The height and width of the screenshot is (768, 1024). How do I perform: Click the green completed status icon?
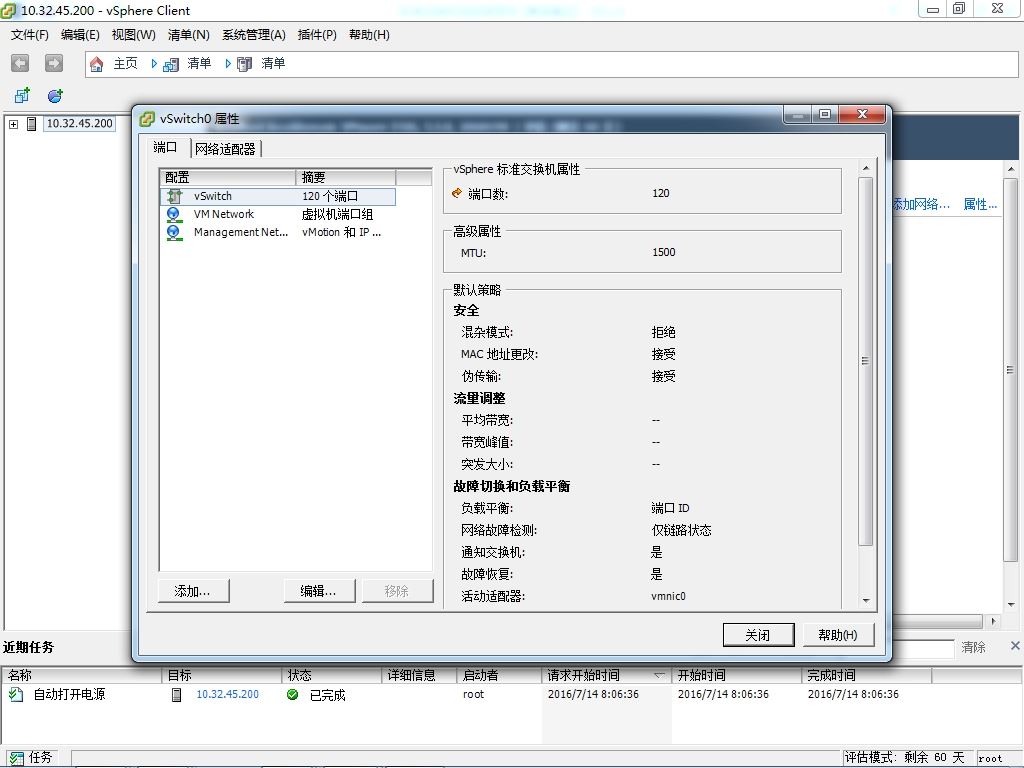click(293, 694)
